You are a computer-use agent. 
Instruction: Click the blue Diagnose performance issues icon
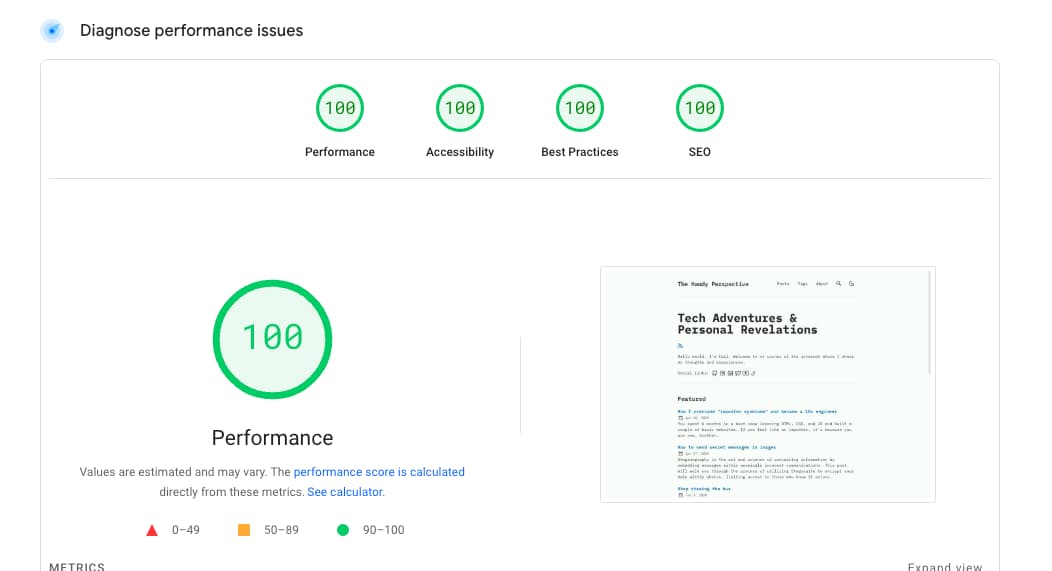(52, 30)
